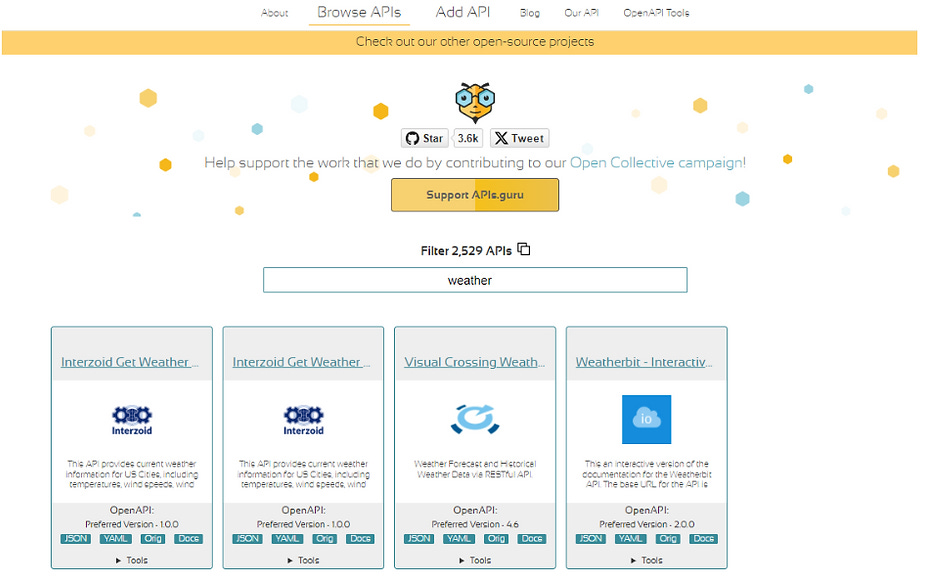
Task: Open Orig spec for Weatherbit card
Action: coord(668,539)
